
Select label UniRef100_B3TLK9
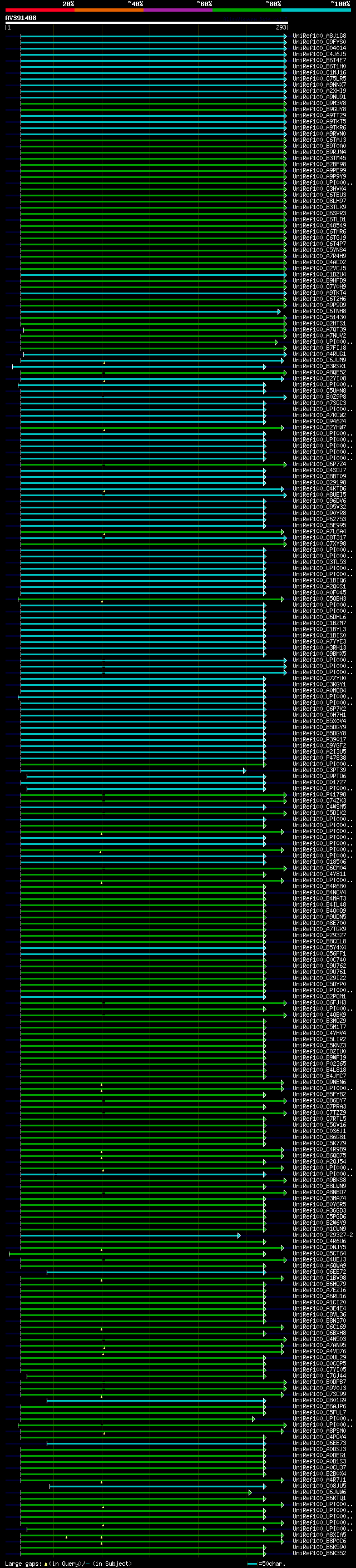pos(319,207)
